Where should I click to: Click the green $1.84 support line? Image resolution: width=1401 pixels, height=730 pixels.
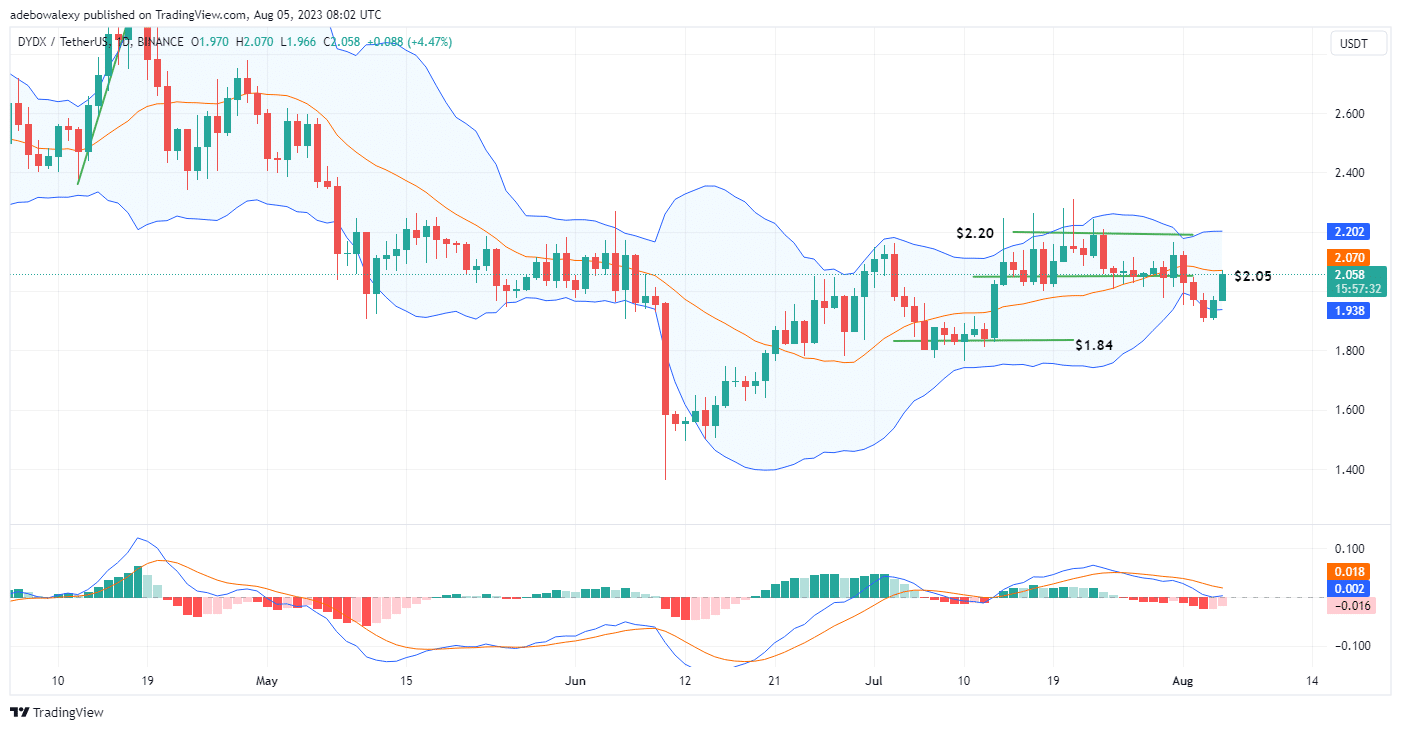coord(982,340)
